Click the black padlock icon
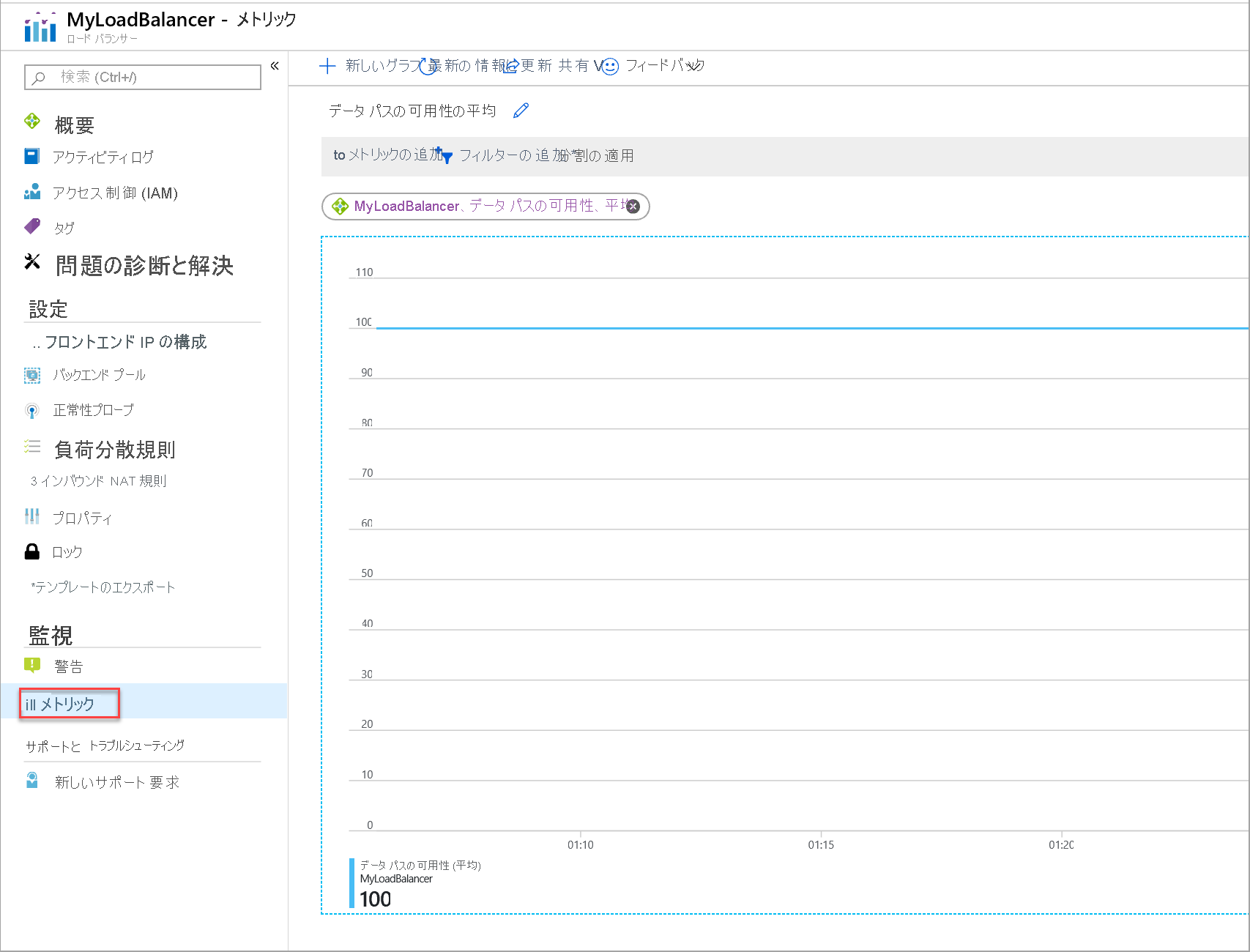The height and width of the screenshot is (952, 1250). pos(32,551)
